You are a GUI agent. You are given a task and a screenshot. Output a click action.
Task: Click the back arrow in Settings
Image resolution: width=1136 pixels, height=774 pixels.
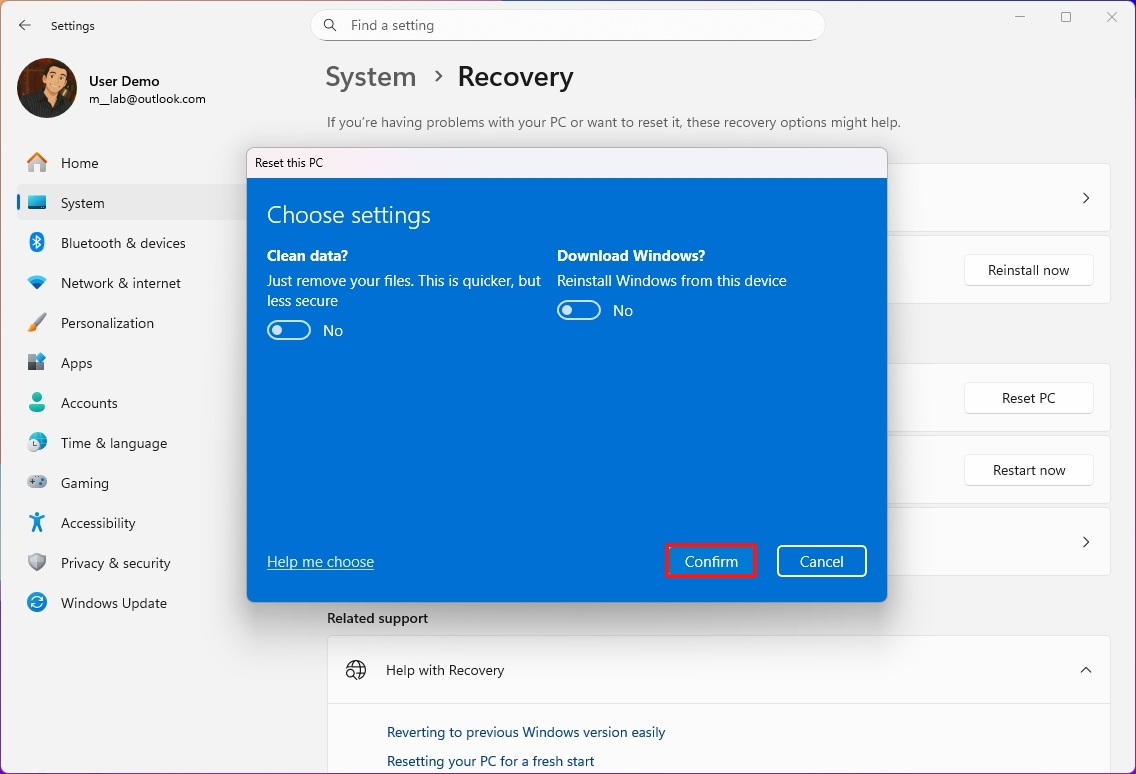pyautogui.click(x=25, y=26)
